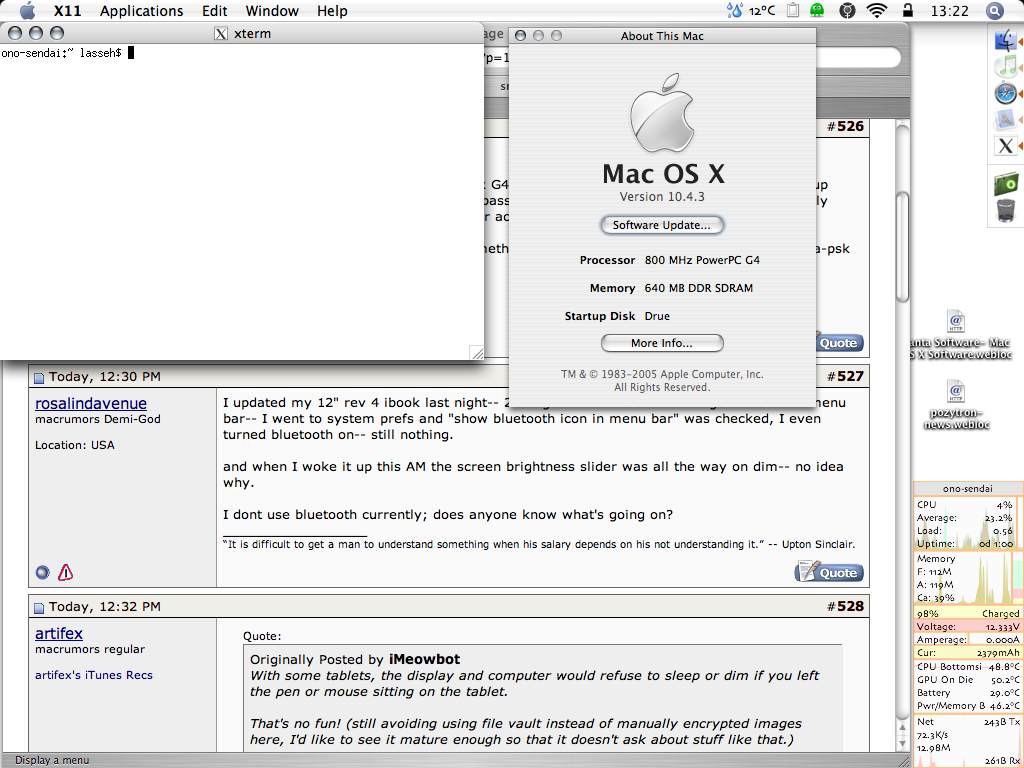Select the pozytron-news.webloc desktop file

point(956,405)
